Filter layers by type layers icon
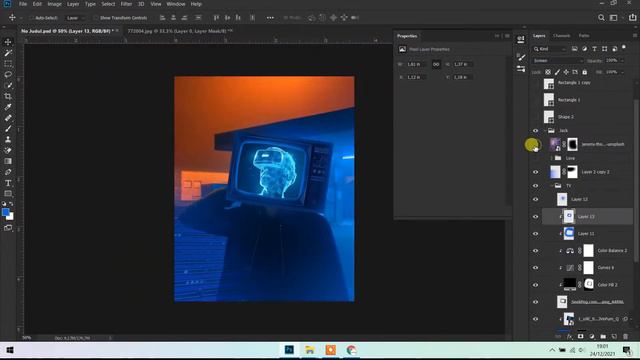 [594, 49]
